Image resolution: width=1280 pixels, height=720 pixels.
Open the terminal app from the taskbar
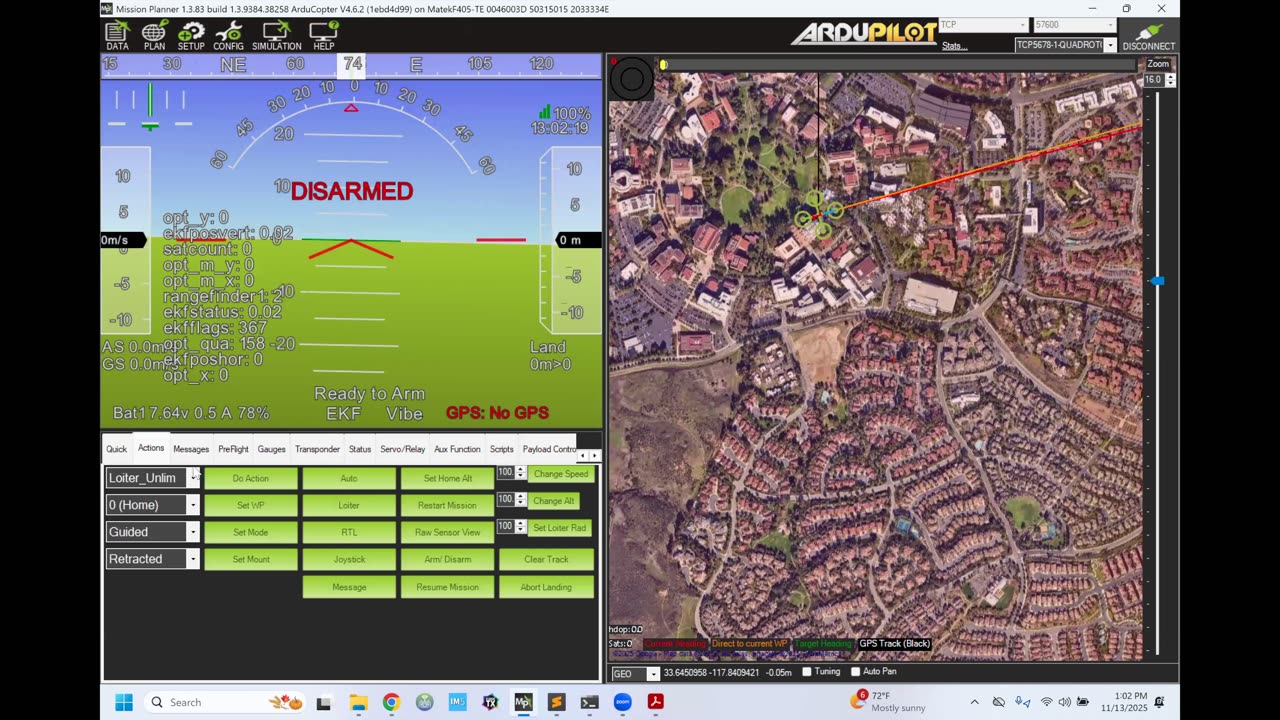click(589, 702)
